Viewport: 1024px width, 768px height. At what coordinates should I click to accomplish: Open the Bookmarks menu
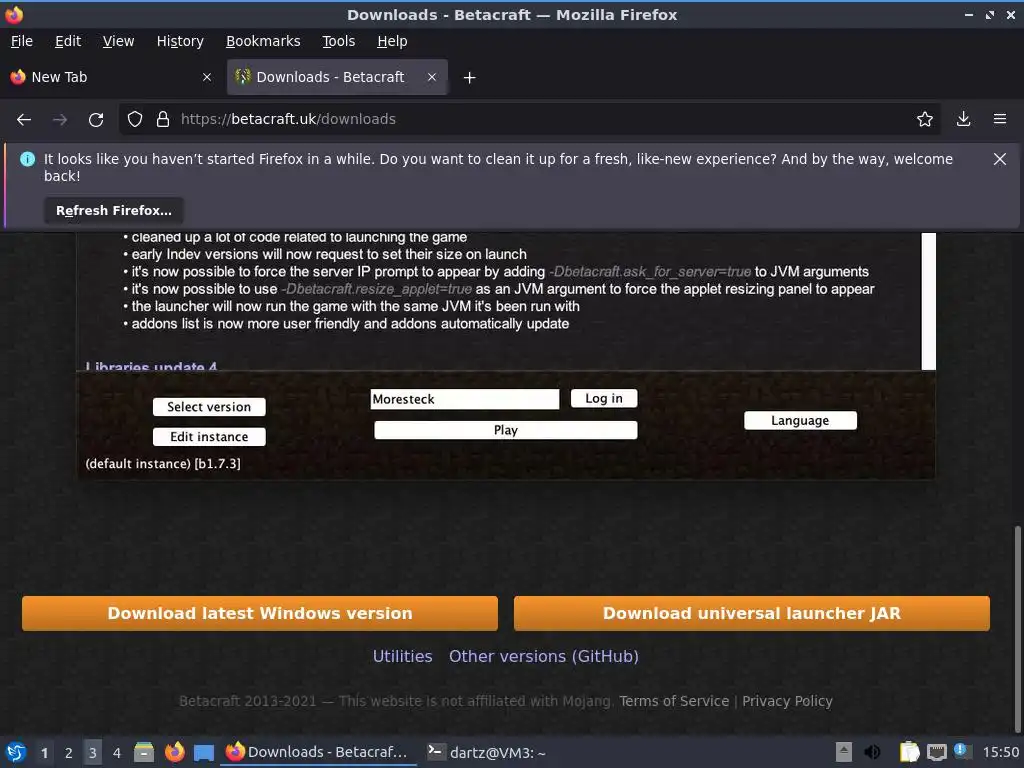tap(263, 41)
